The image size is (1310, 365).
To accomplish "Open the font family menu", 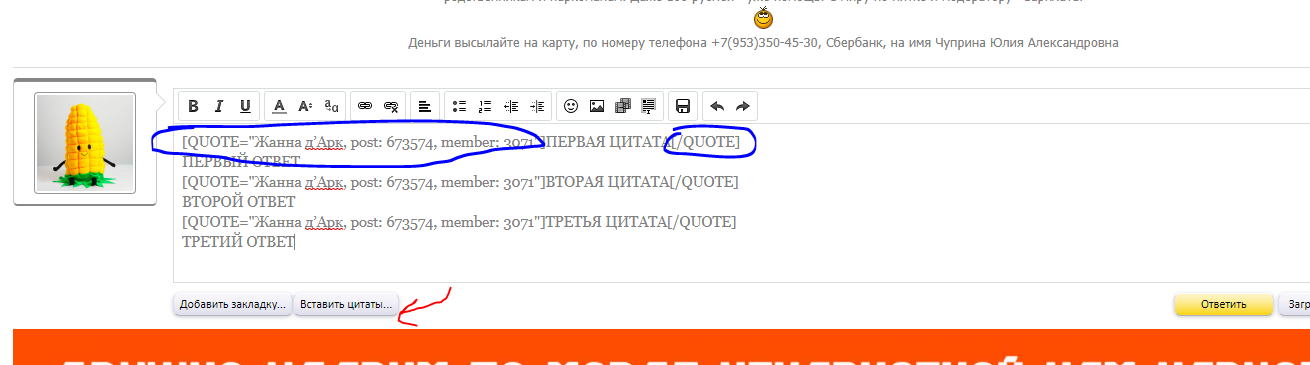I will point(332,105).
